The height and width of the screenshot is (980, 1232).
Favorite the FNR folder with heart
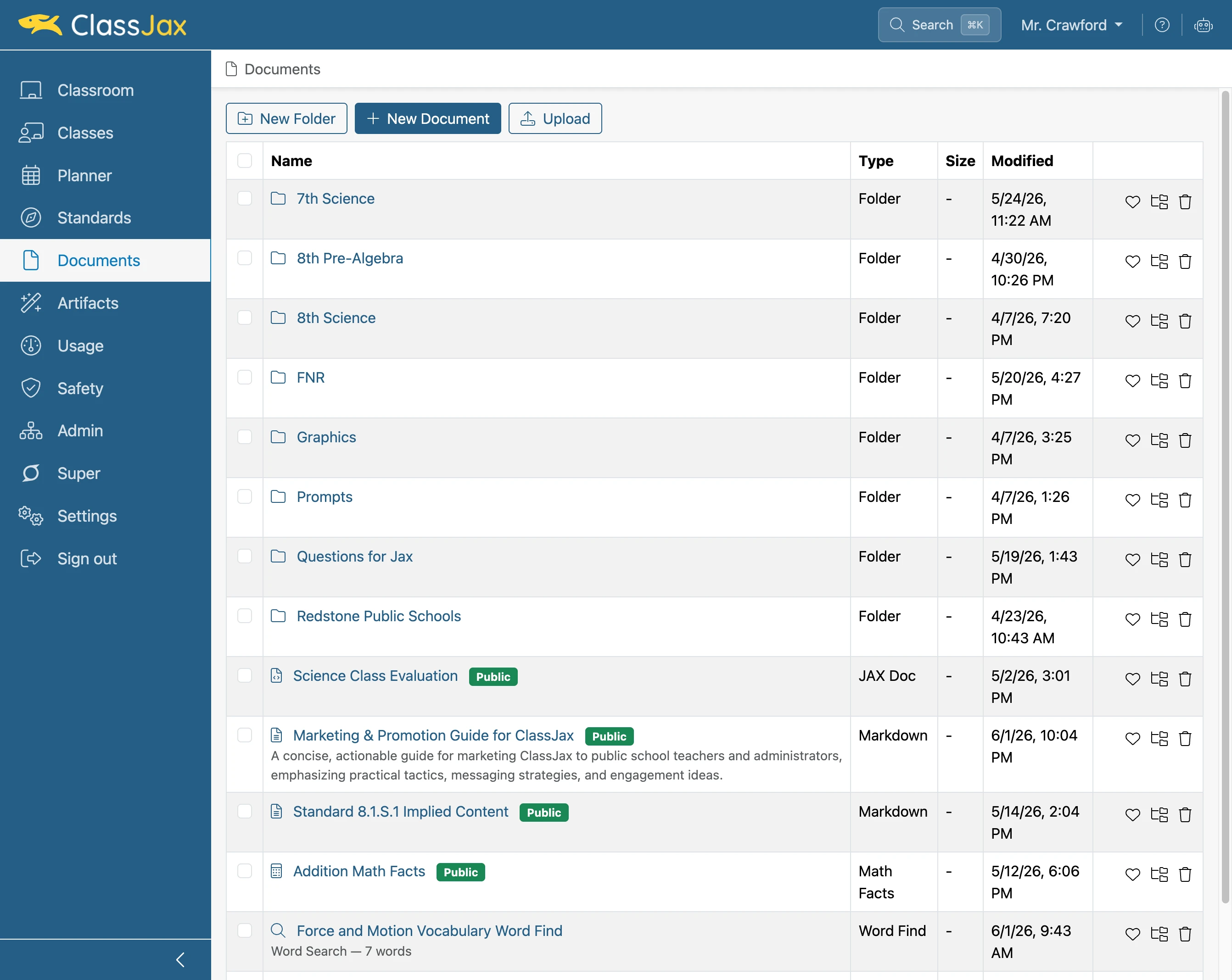(x=1132, y=381)
